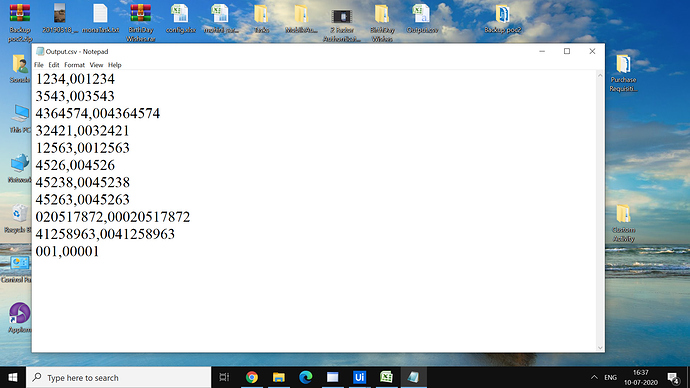
Task: Open the File menu in Notepad
Action: (39, 65)
